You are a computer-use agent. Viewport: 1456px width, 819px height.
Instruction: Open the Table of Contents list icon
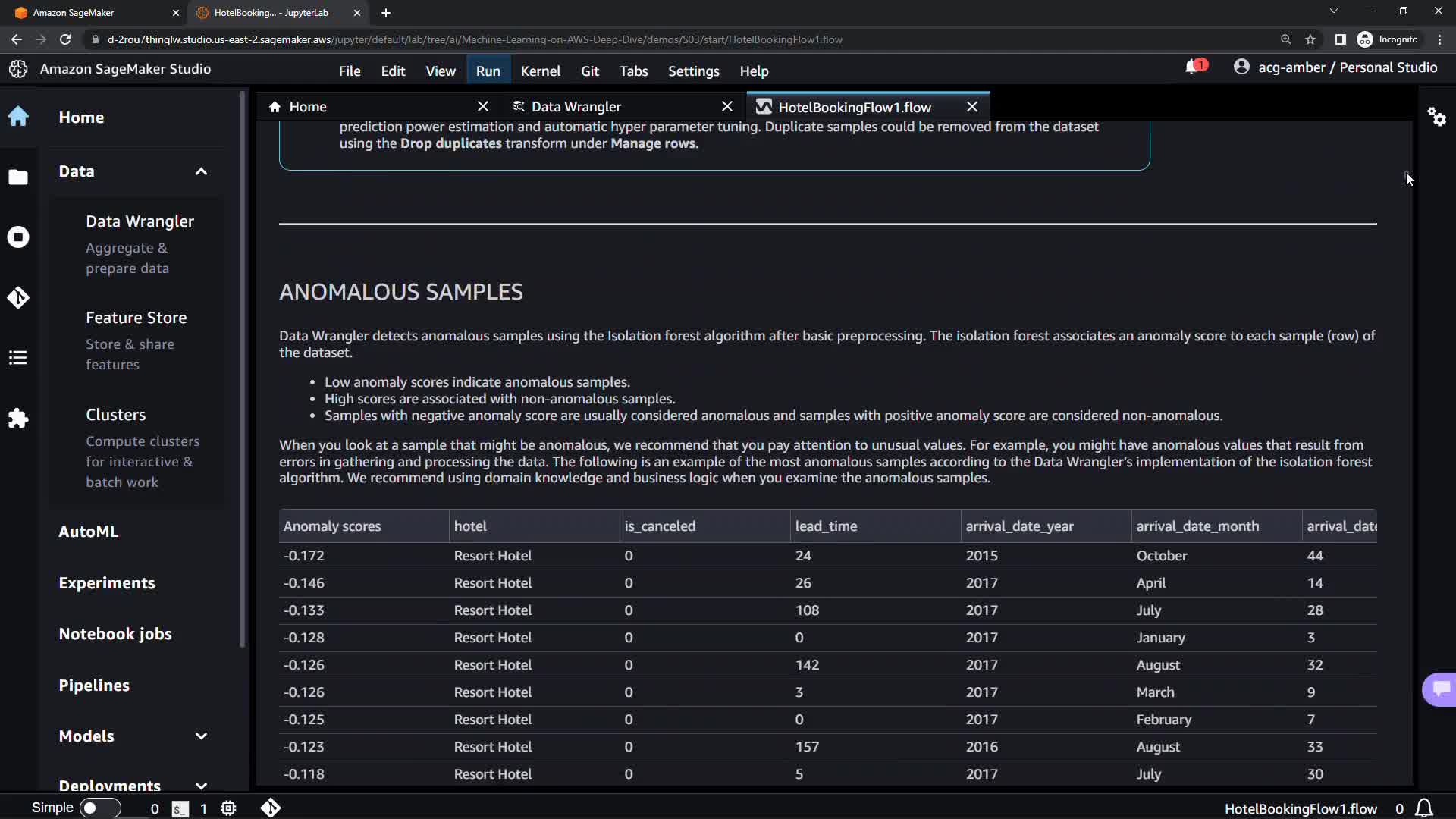click(x=18, y=358)
